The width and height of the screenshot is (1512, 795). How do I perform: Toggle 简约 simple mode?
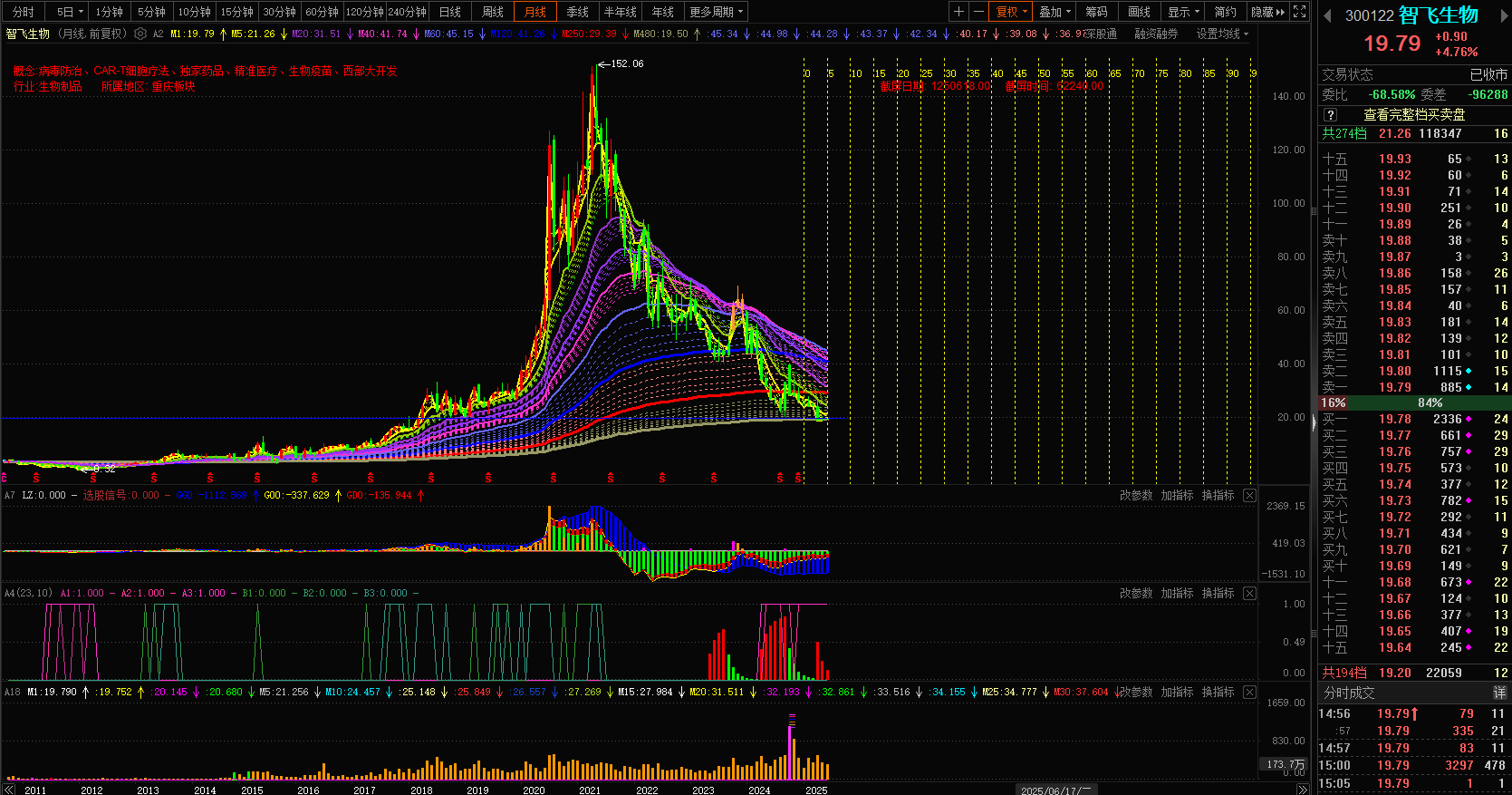pos(1226,12)
